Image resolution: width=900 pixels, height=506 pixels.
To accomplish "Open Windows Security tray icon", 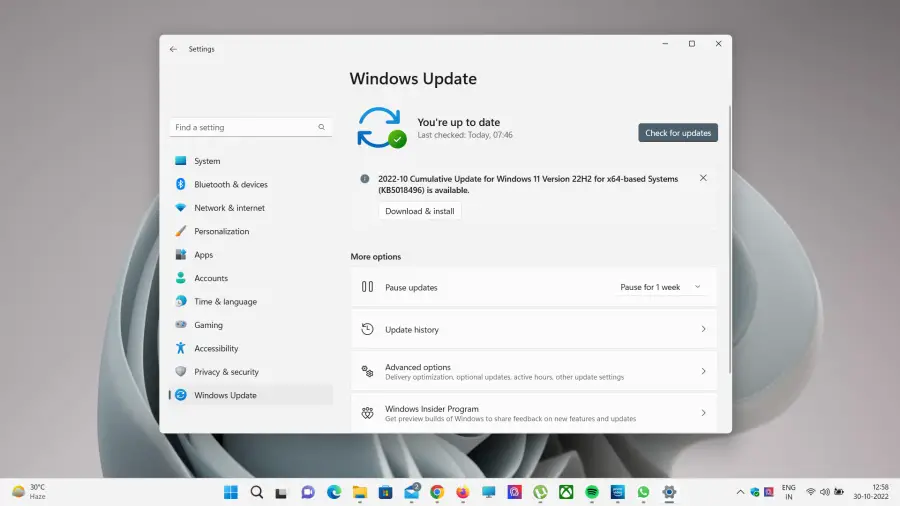I will (755, 492).
